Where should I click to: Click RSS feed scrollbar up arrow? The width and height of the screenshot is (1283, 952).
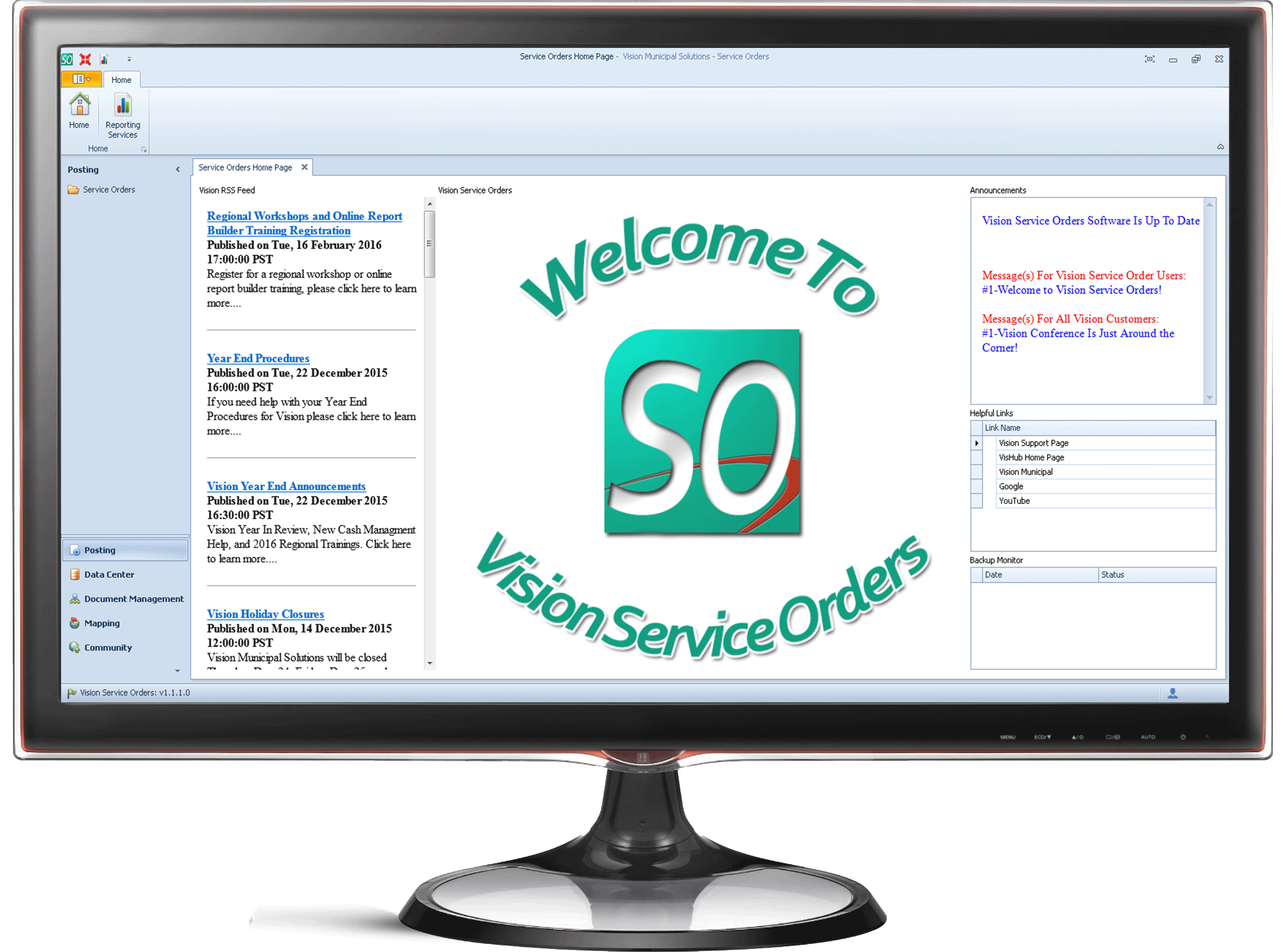coord(429,204)
